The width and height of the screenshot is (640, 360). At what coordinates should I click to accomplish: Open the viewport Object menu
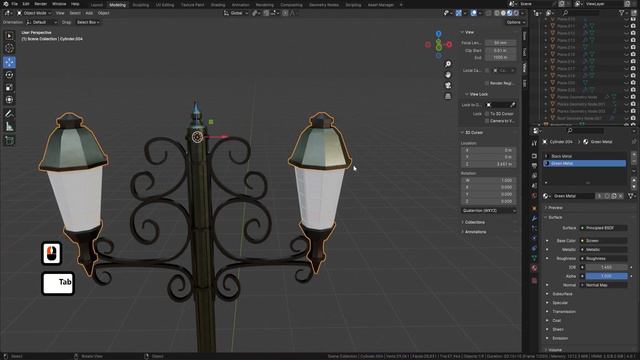point(103,13)
